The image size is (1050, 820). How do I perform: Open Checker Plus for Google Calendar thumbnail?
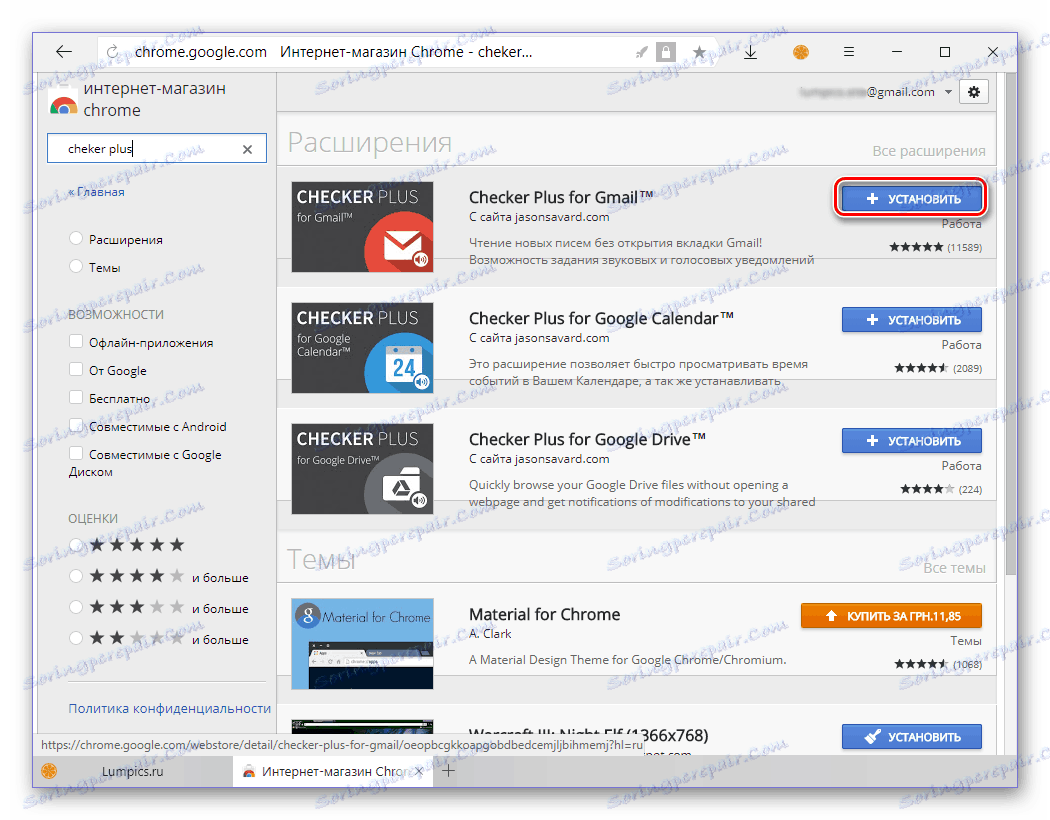coord(362,347)
